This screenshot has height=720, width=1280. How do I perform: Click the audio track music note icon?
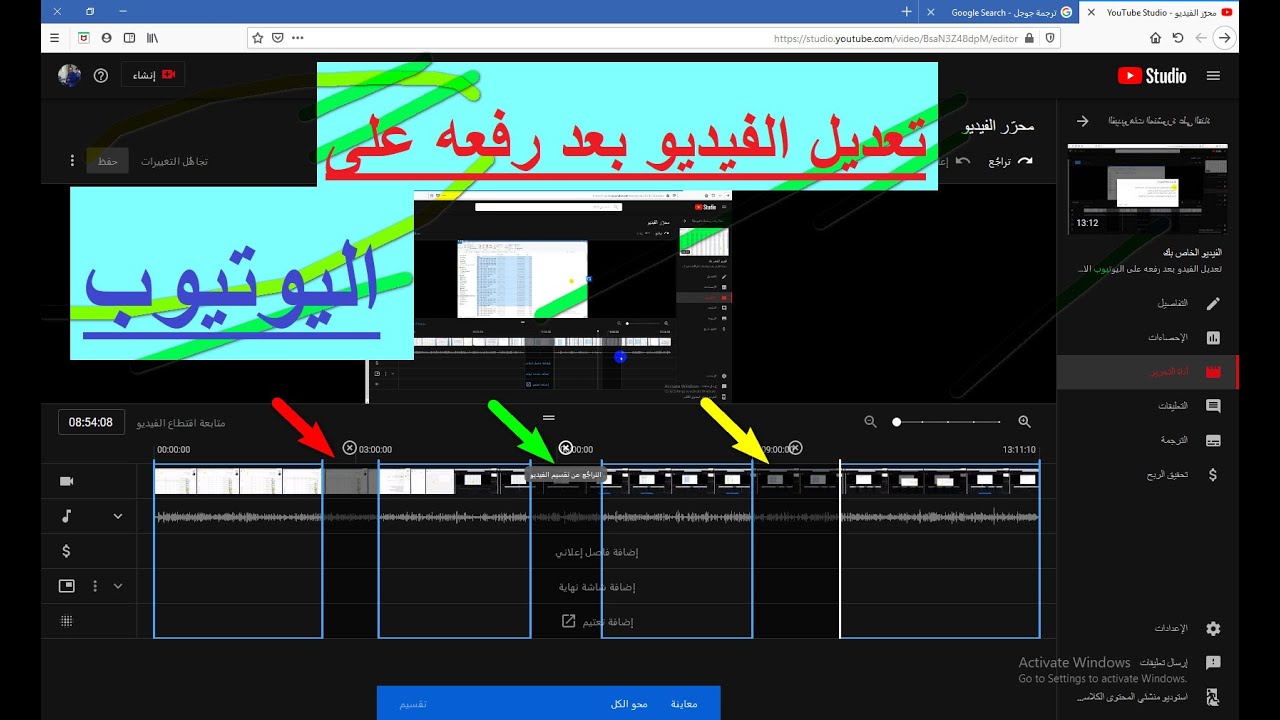point(67,516)
